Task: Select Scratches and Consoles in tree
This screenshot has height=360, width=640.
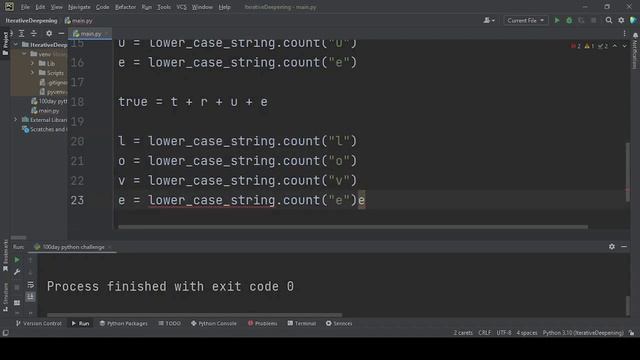Action: (x=45, y=129)
